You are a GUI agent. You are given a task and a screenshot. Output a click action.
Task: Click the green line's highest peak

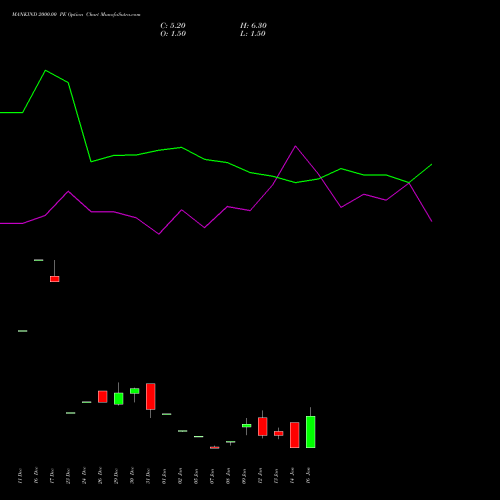[x=46, y=70]
